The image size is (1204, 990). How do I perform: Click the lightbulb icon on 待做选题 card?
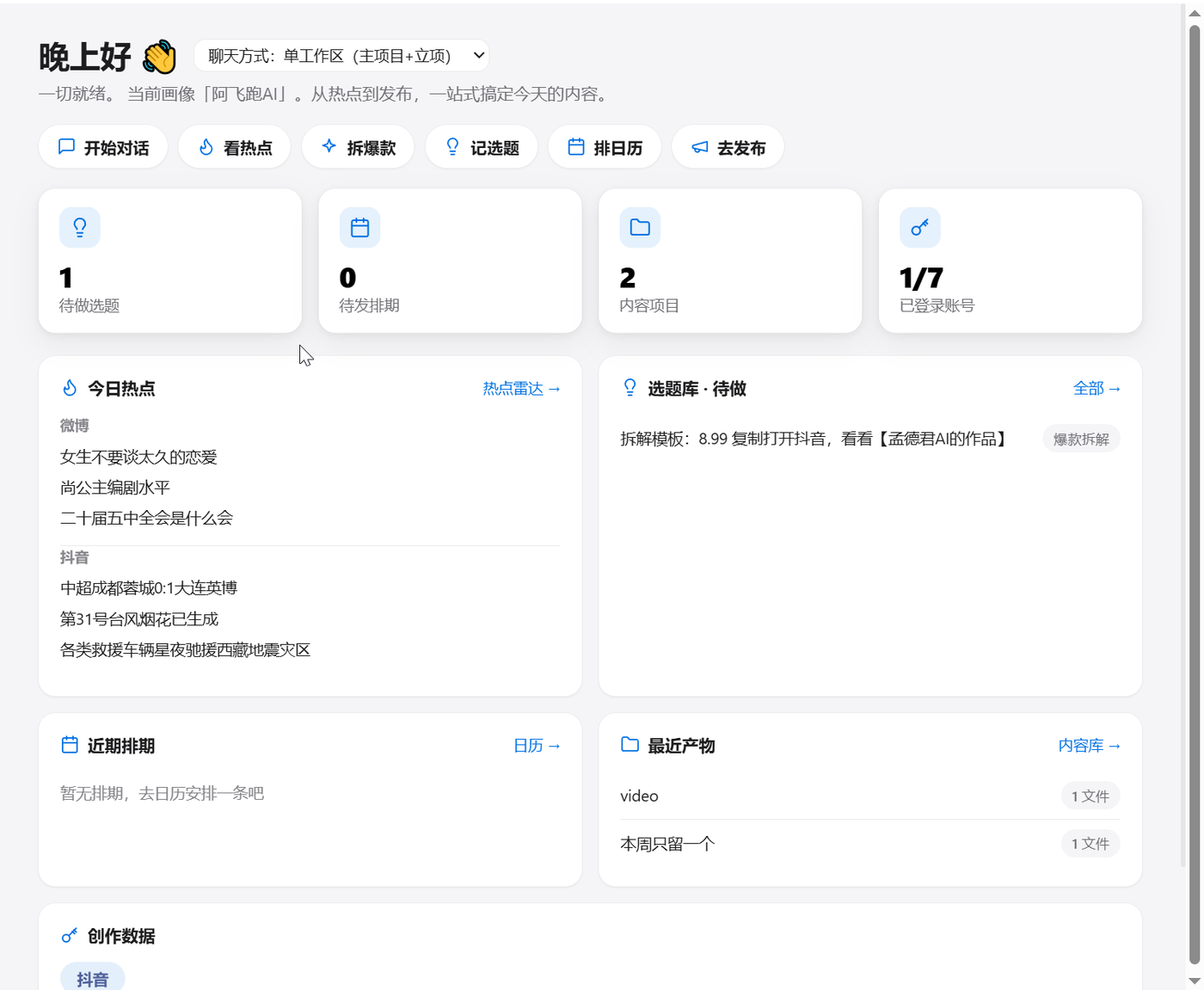coord(80,227)
